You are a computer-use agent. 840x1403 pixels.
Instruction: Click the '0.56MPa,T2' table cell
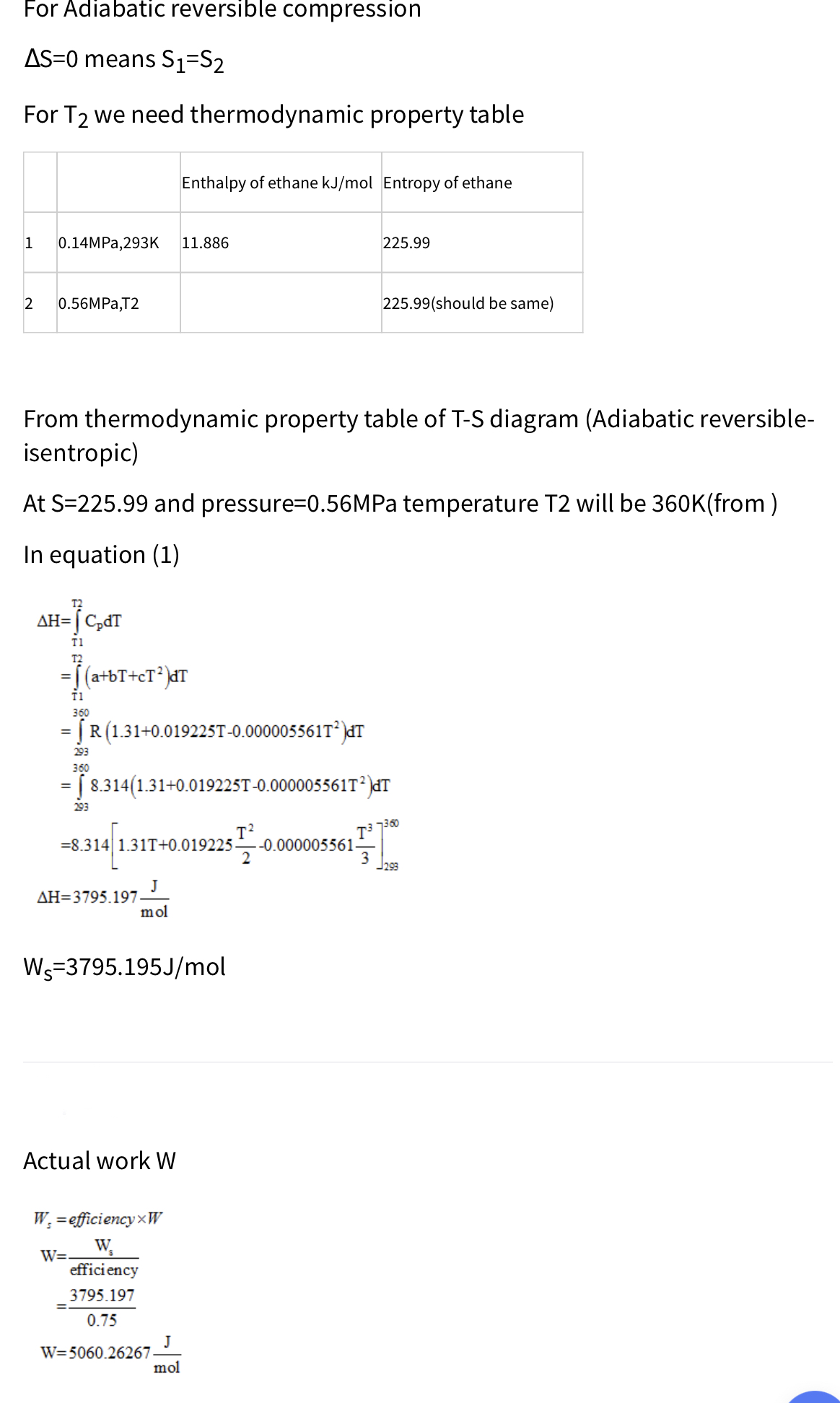99,303
